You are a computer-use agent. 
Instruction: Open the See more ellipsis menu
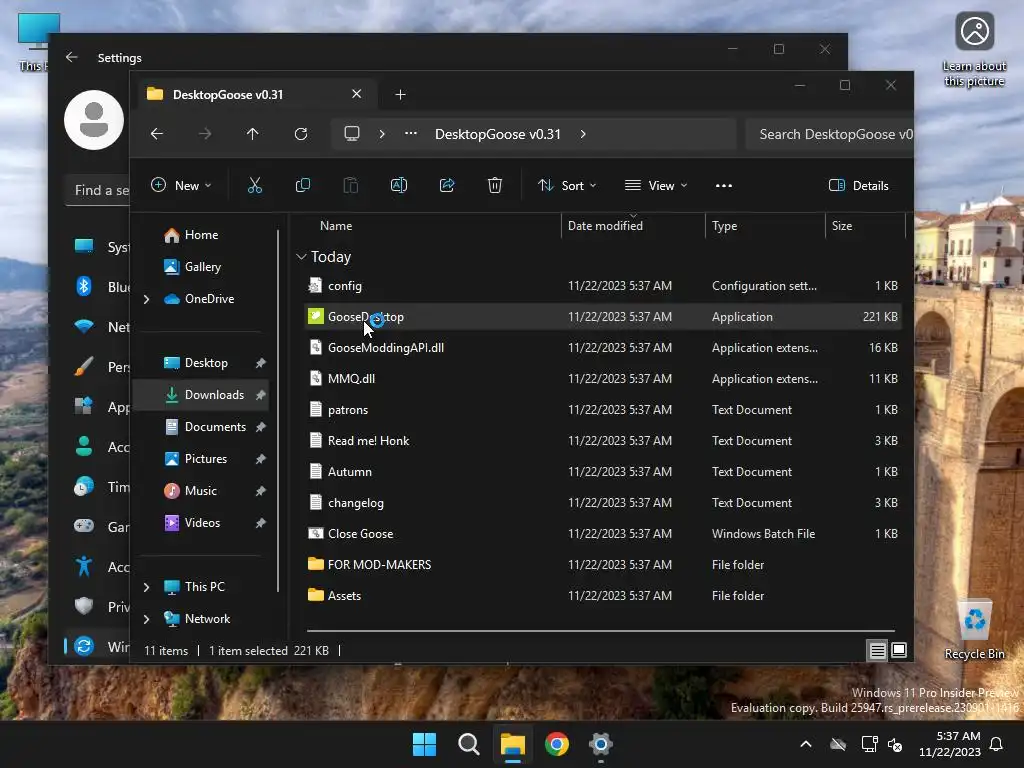tap(724, 185)
